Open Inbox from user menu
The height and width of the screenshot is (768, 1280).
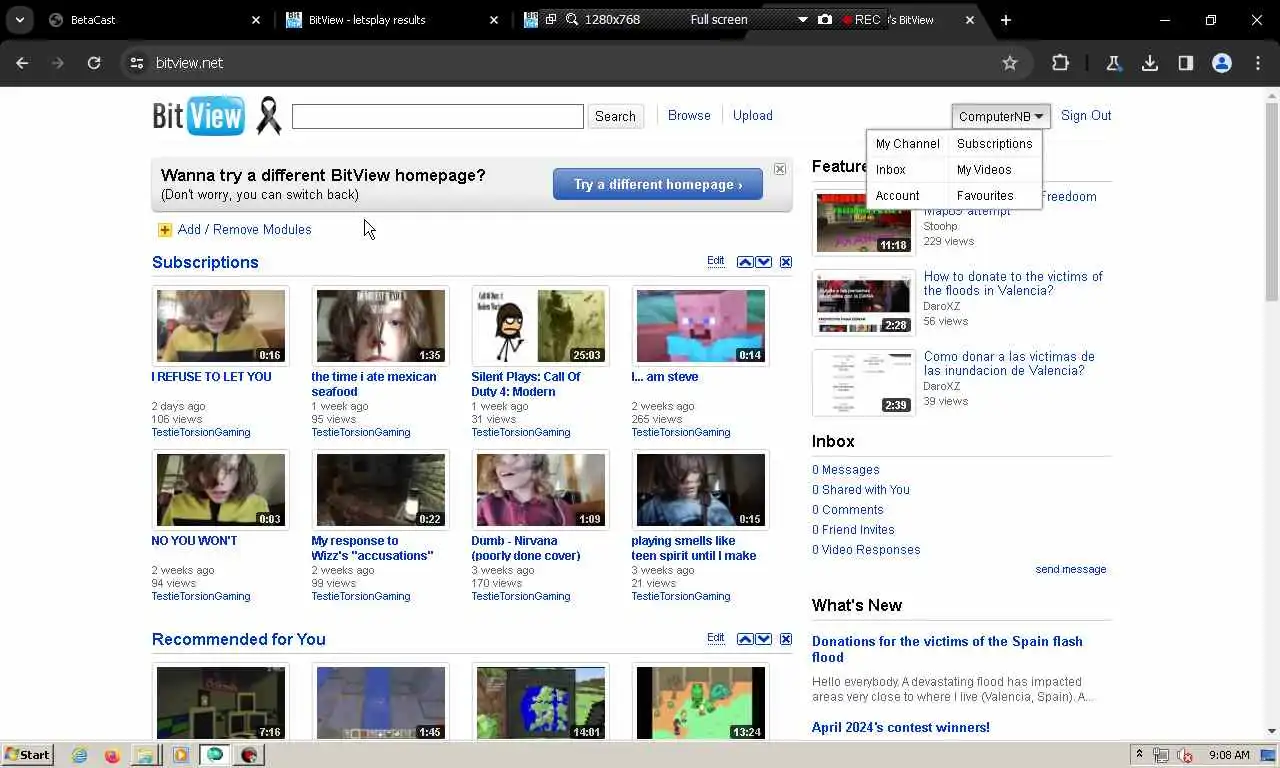(x=890, y=170)
